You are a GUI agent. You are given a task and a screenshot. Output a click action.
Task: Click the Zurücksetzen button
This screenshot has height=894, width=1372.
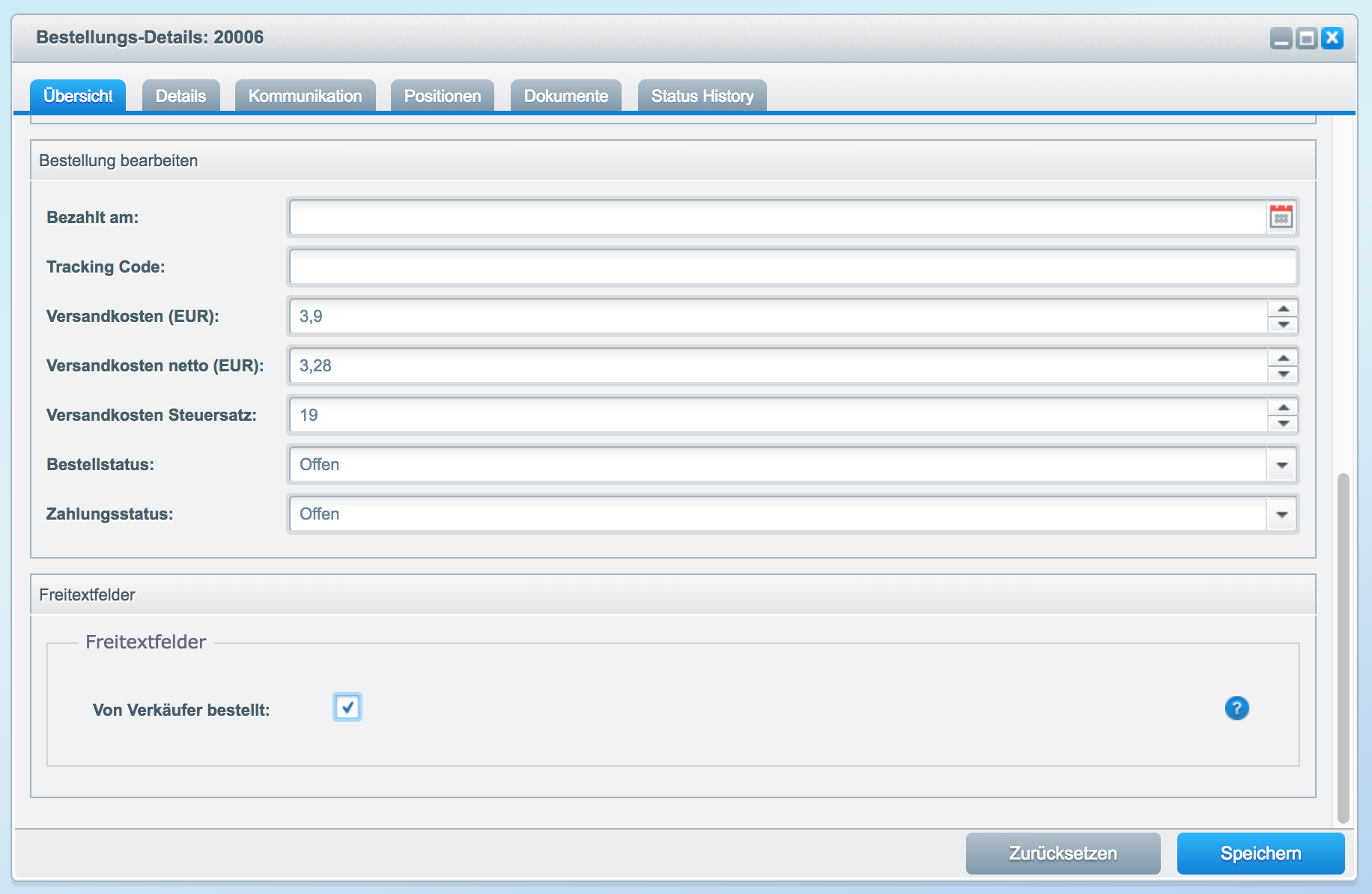click(x=1063, y=854)
